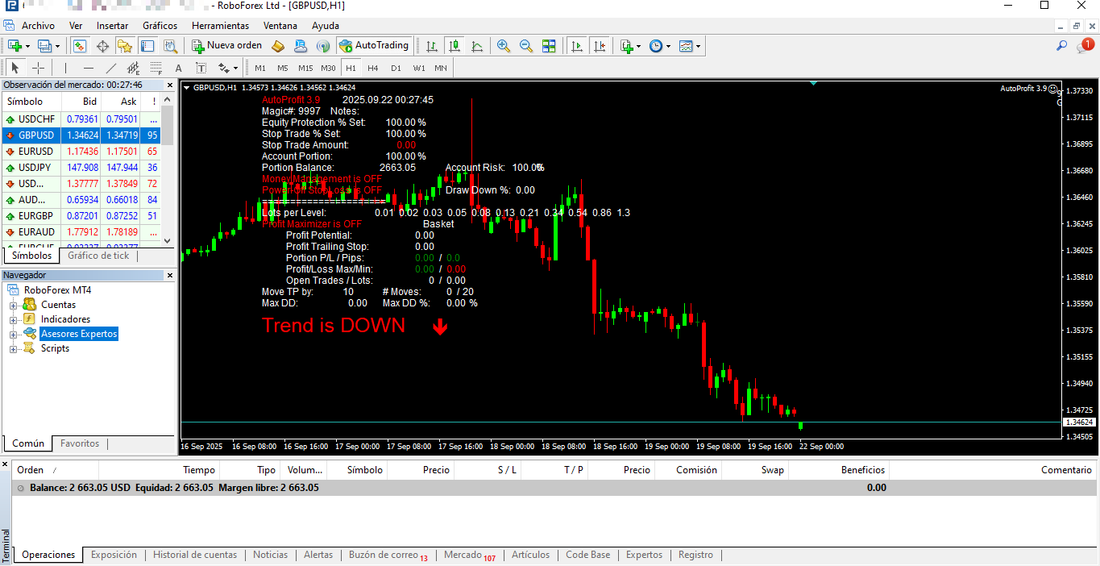This screenshot has width=1100, height=566.
Task: Switch to Favoritos navigator tab
Action: (80, 443)
